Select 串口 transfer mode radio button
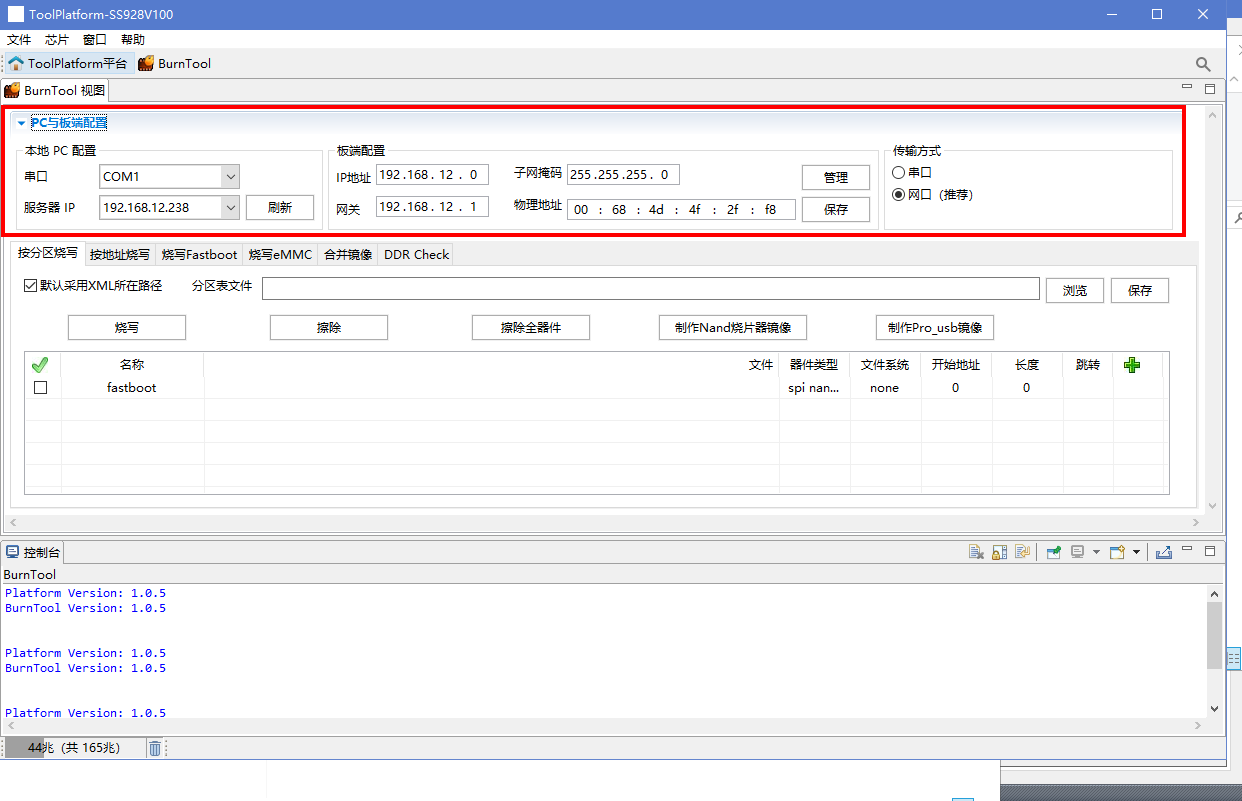 pyautogui.click(x=898, y=173)
